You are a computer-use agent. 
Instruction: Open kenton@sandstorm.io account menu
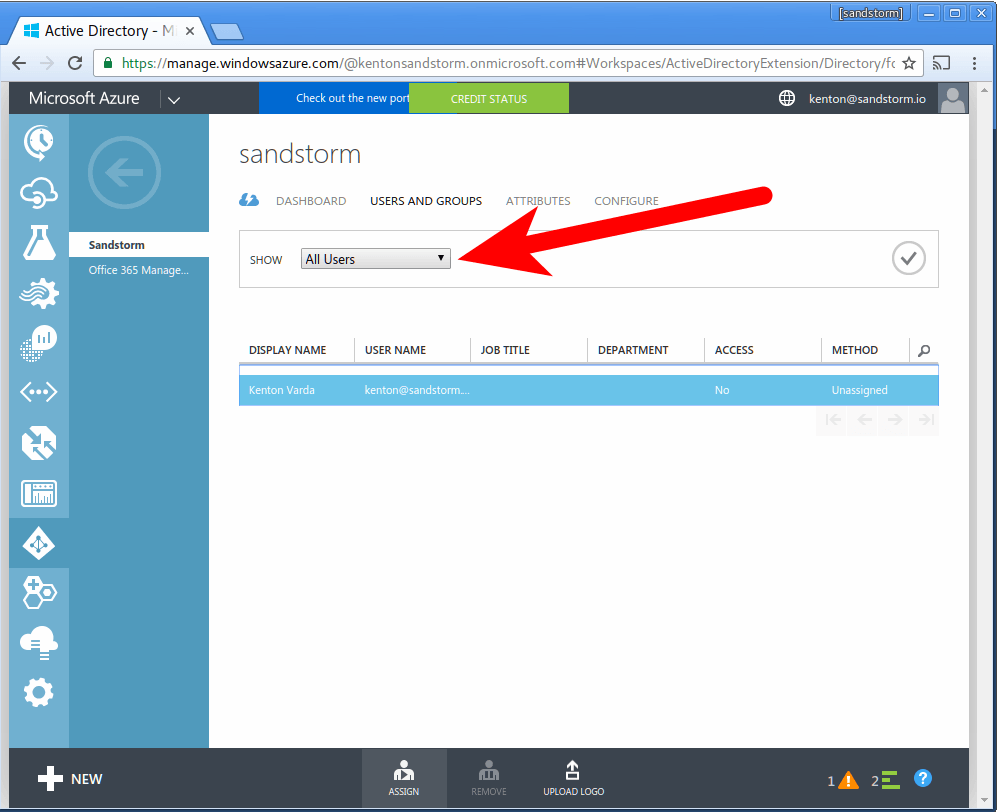click(x=867, y=99)
